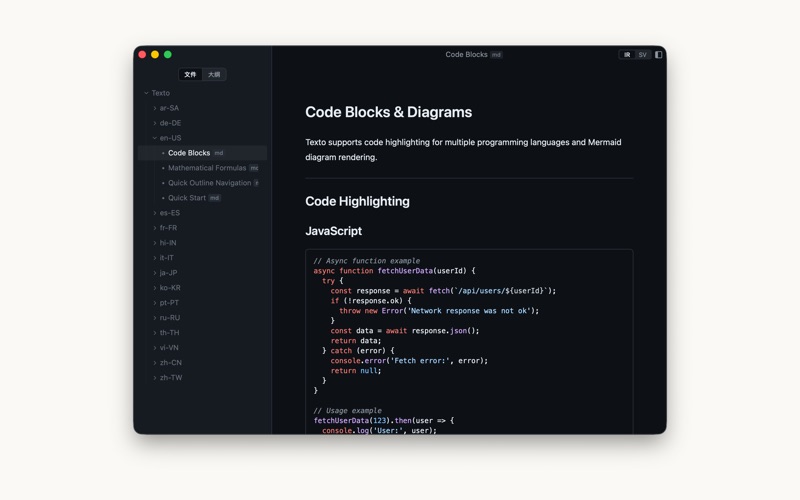Collapse the en-US folder
This screenshot has width=800, height=500.
point(155,138)
